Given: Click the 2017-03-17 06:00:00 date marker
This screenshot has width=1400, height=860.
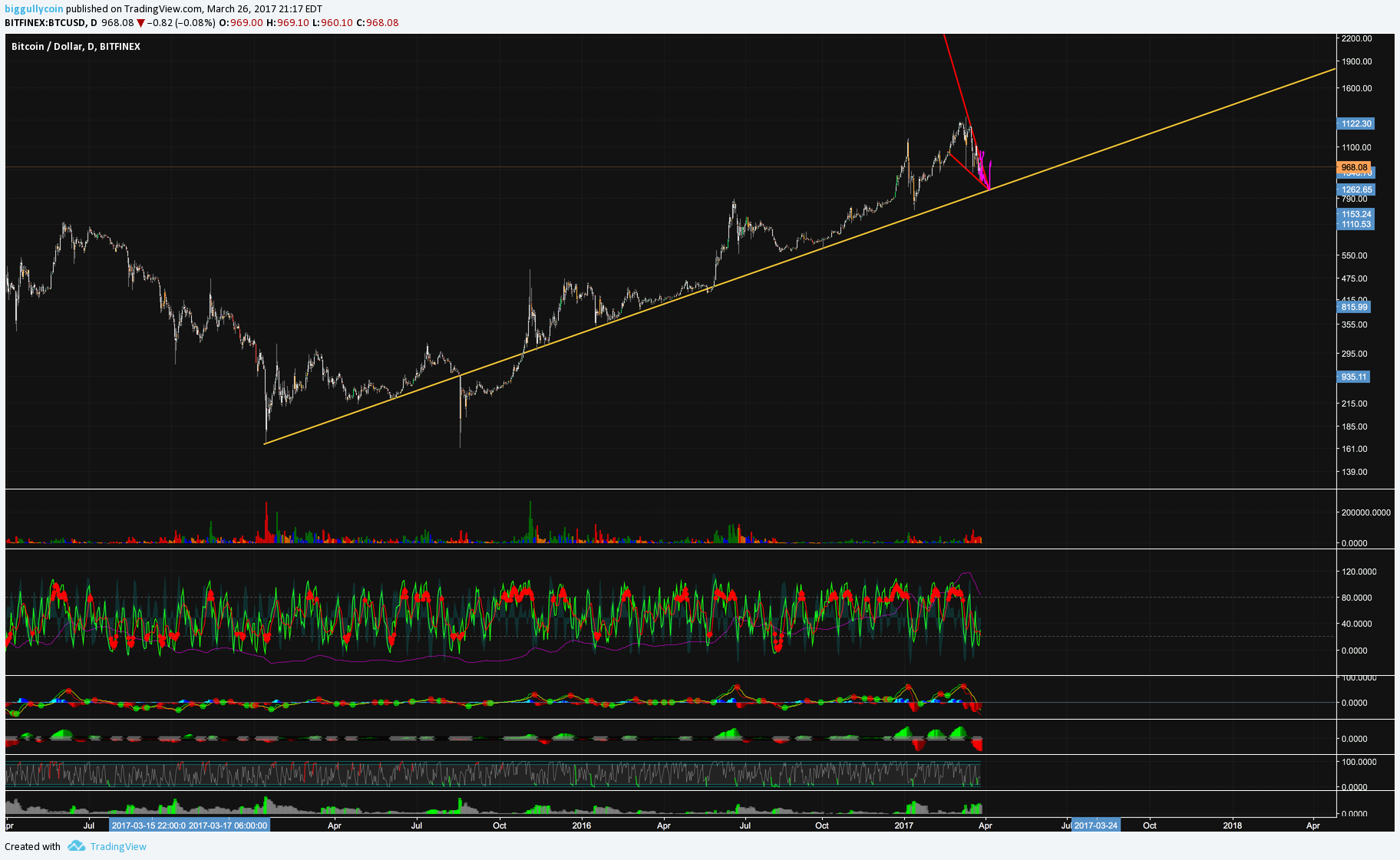Looking at the screenshot, I should tap(228, 825).
